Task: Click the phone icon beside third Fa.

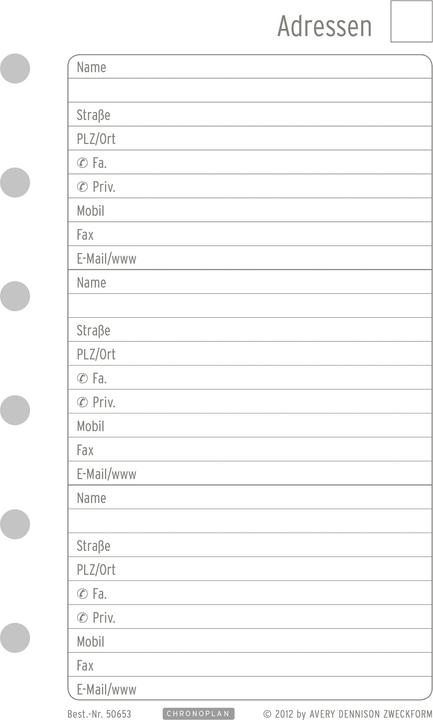Action: [x=82, y=594]
